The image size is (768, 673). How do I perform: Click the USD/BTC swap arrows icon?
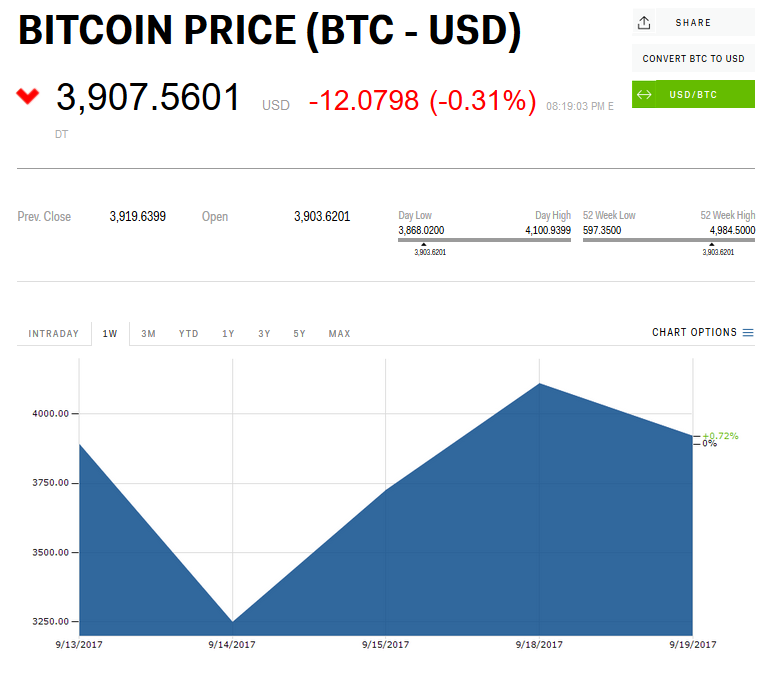pyautogui.click(x=645, y=95)
